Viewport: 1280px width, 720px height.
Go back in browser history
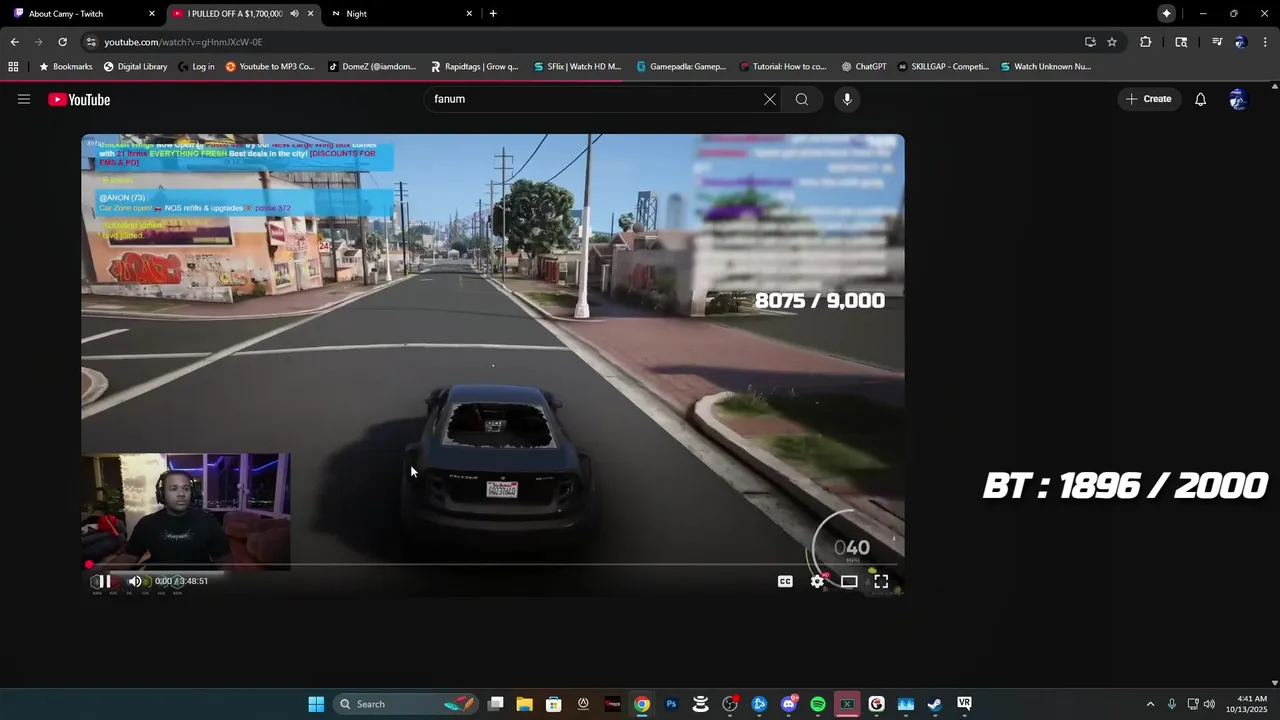coord(14,42)
